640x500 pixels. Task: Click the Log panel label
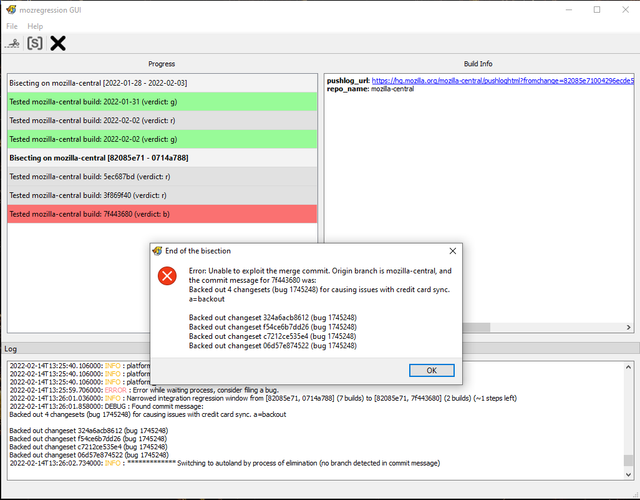click(x=10, y=349)
